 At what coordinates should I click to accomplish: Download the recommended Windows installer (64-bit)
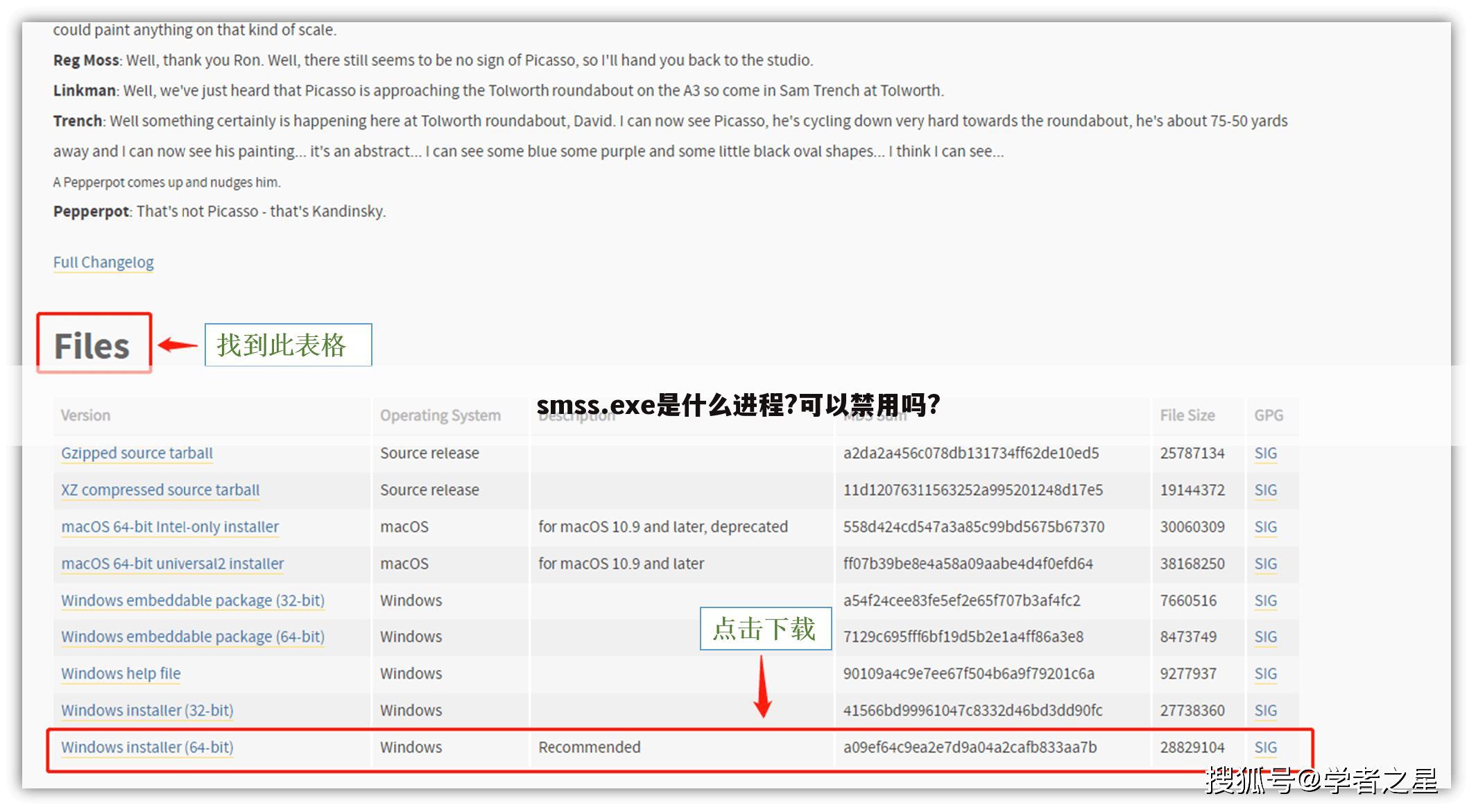[146, 748]
